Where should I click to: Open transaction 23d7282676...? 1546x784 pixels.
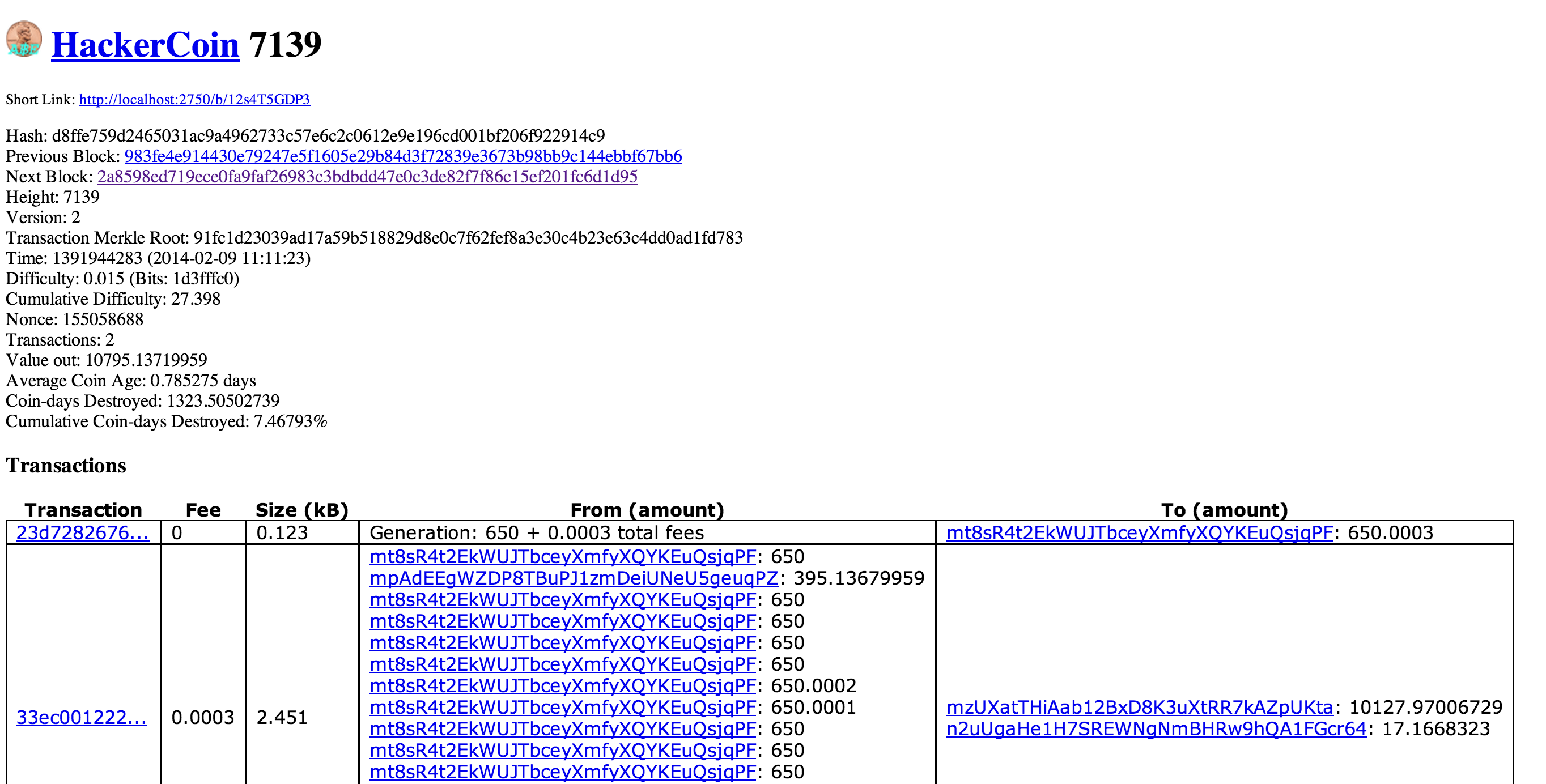[x=82, y=532]
